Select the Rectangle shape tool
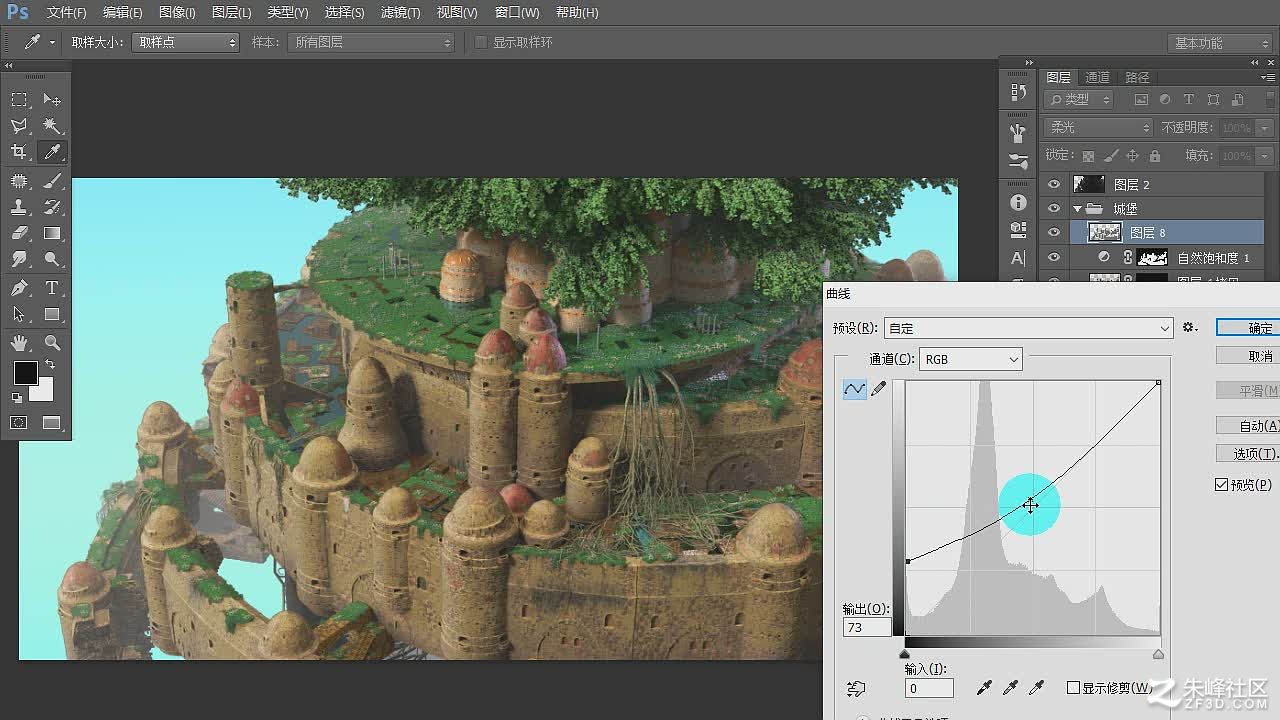 click(52, 314)
